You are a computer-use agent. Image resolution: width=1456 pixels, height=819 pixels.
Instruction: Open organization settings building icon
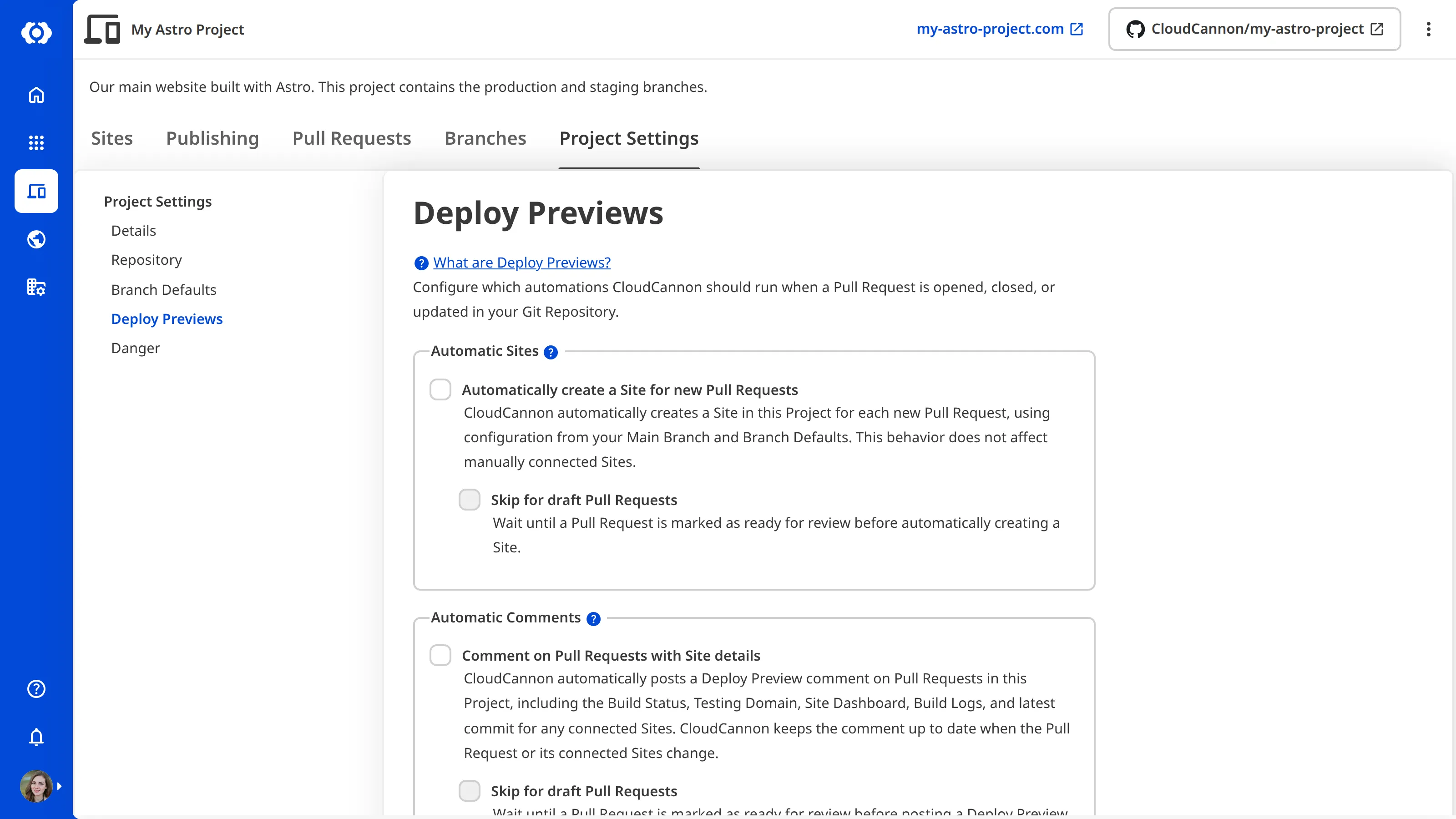36,287
